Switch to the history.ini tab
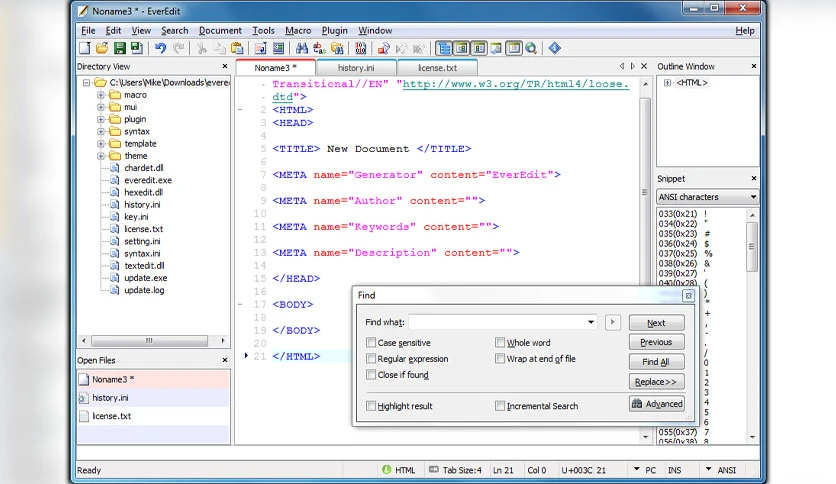 (356, 68)
